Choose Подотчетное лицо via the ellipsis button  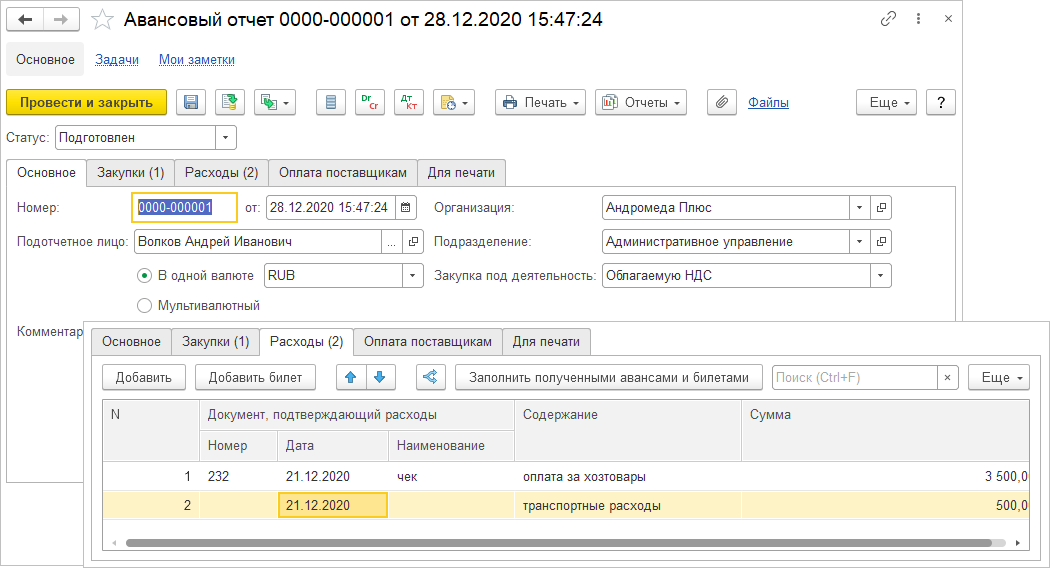392,241
